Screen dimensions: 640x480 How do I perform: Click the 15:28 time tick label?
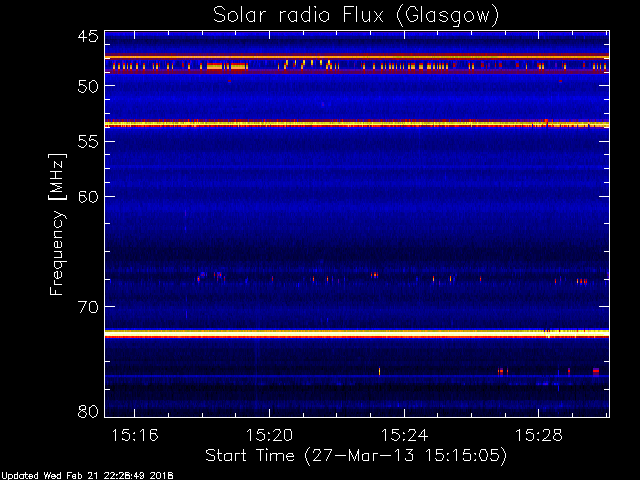[x=539, y=435]
